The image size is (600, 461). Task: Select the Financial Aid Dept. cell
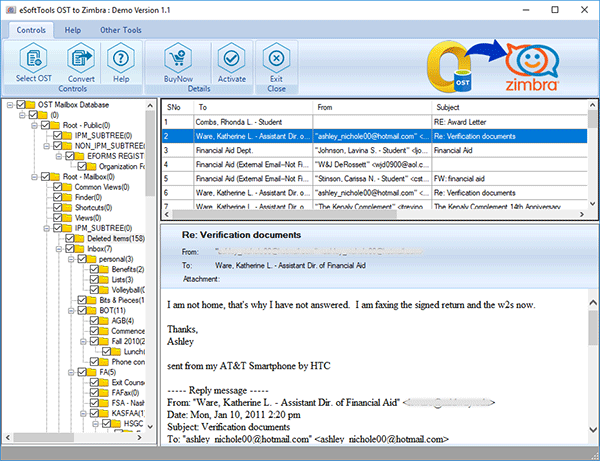[253, 150]
